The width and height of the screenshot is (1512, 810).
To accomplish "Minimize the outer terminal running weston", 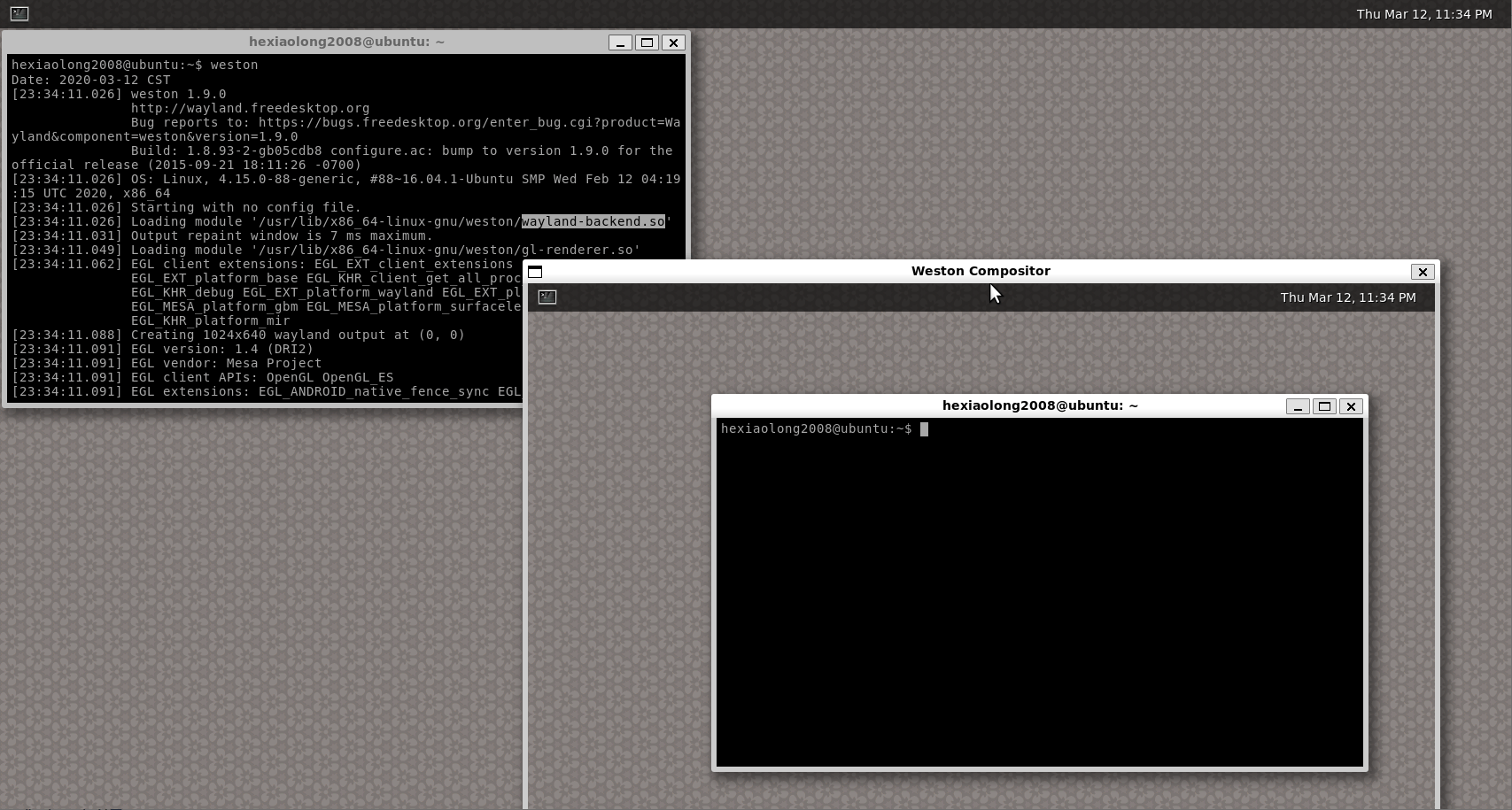I will point(620,42).
